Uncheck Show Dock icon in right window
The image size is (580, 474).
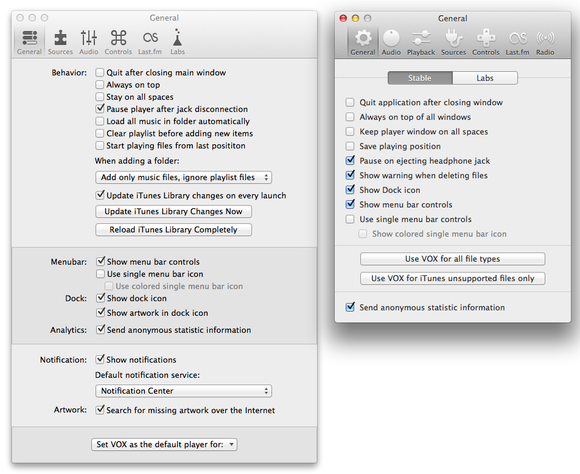pyautogui.click(x=350, y=190)
